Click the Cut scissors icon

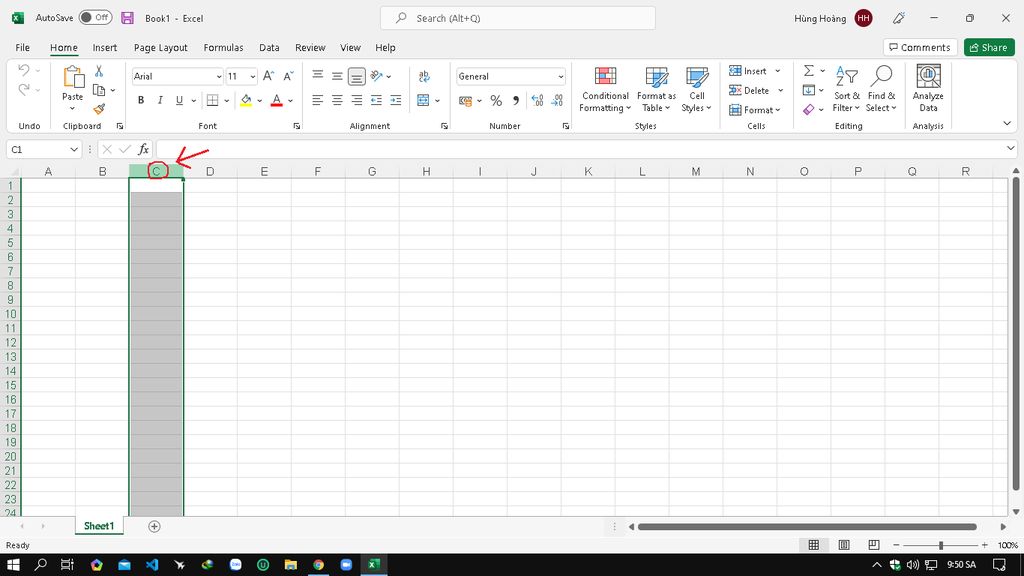pos(99,71)
